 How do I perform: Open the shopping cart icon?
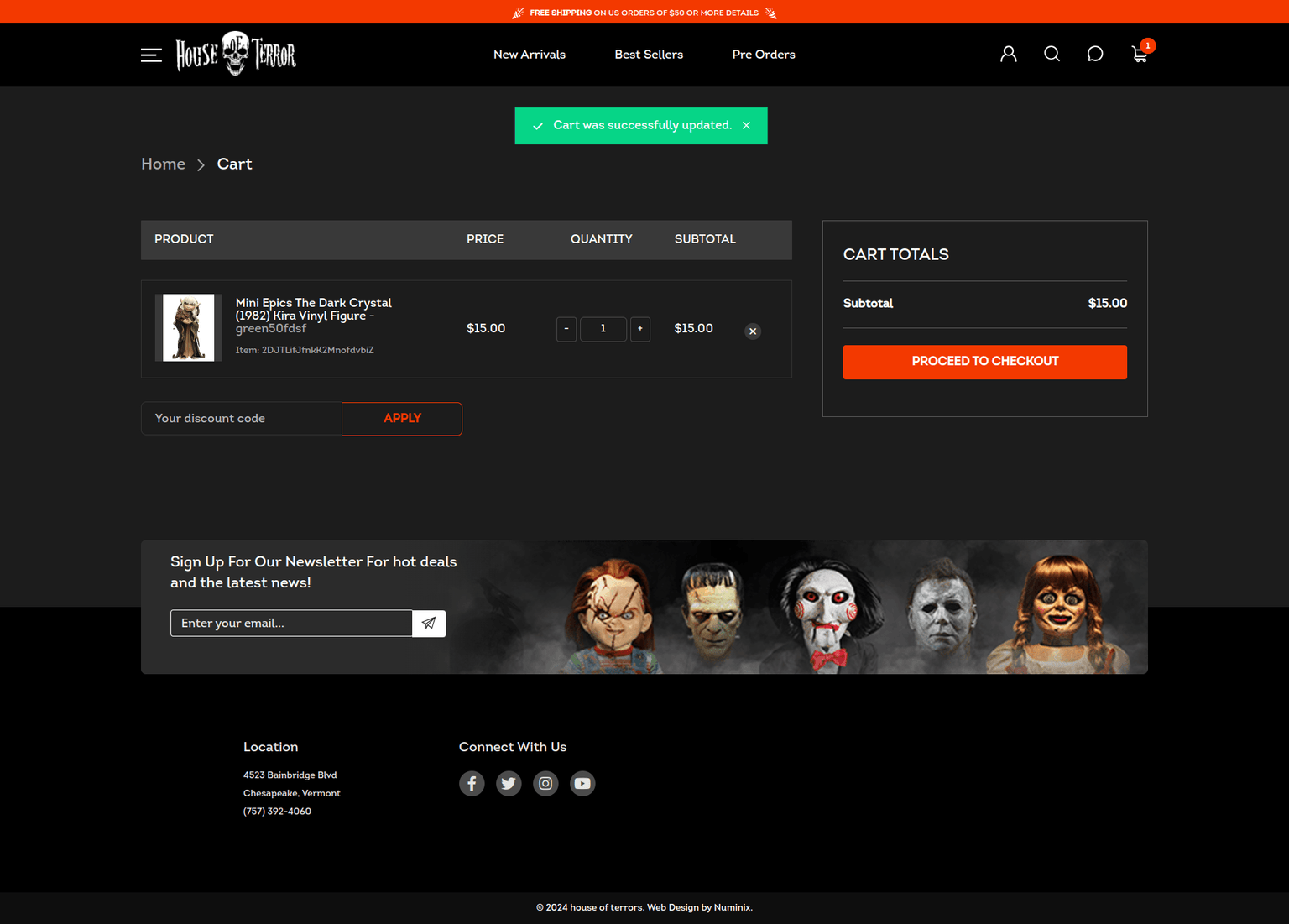1140,55
